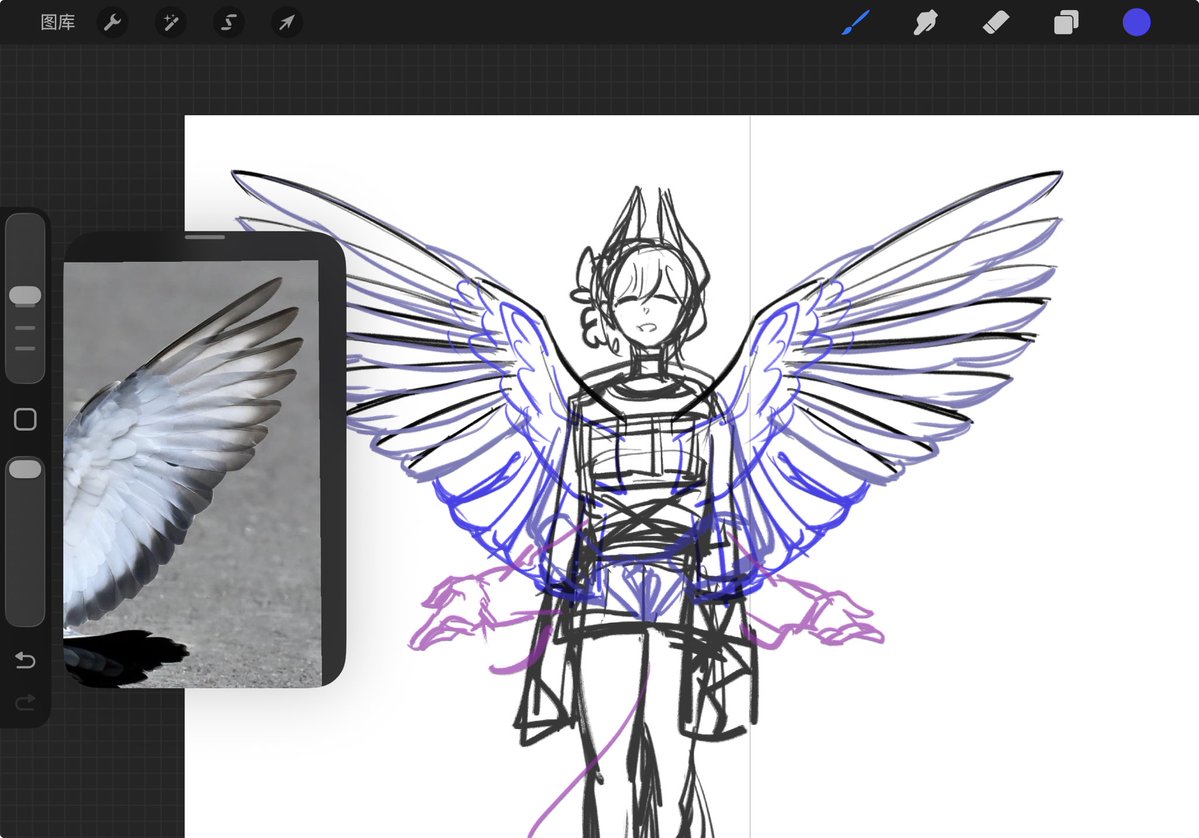Select the Eraser tool
This screenshot has height=838, width=1199.
(x=996, y=22)
